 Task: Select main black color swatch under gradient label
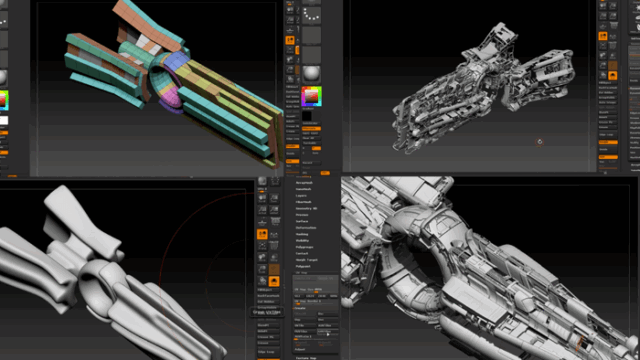point(307,116)
